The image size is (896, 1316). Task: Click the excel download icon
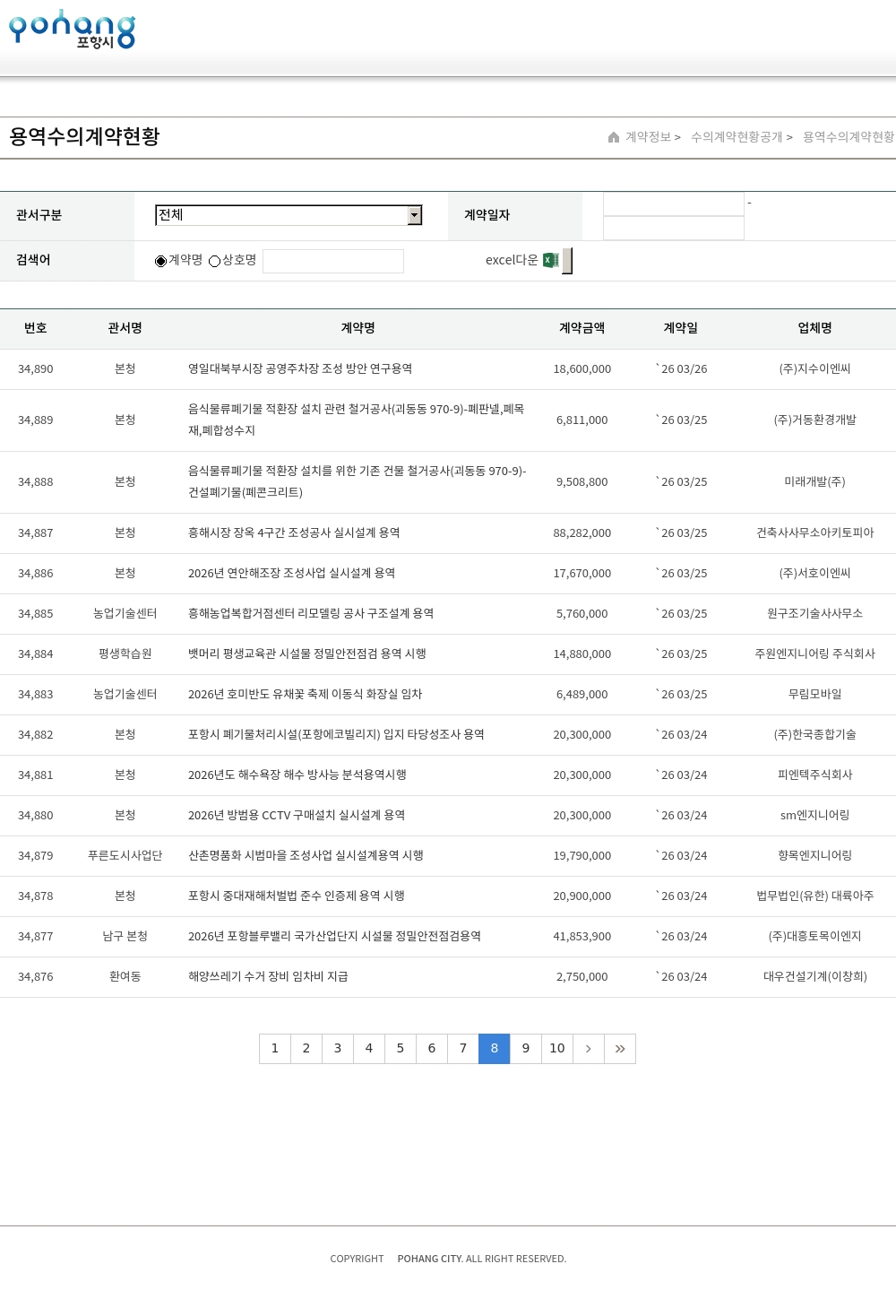(x=551, y=260)
